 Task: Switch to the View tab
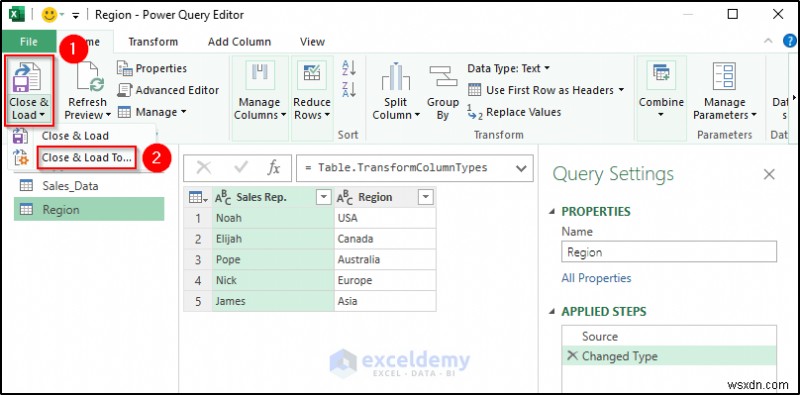tap(312, 42)
